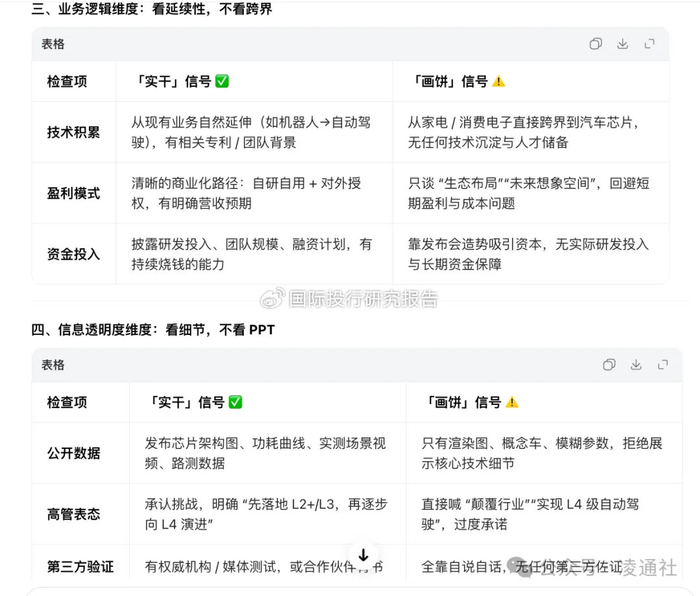Click the 高管表态 row label
The height and width of the screenshot is (596, 700).
click(x=74, y=514)
